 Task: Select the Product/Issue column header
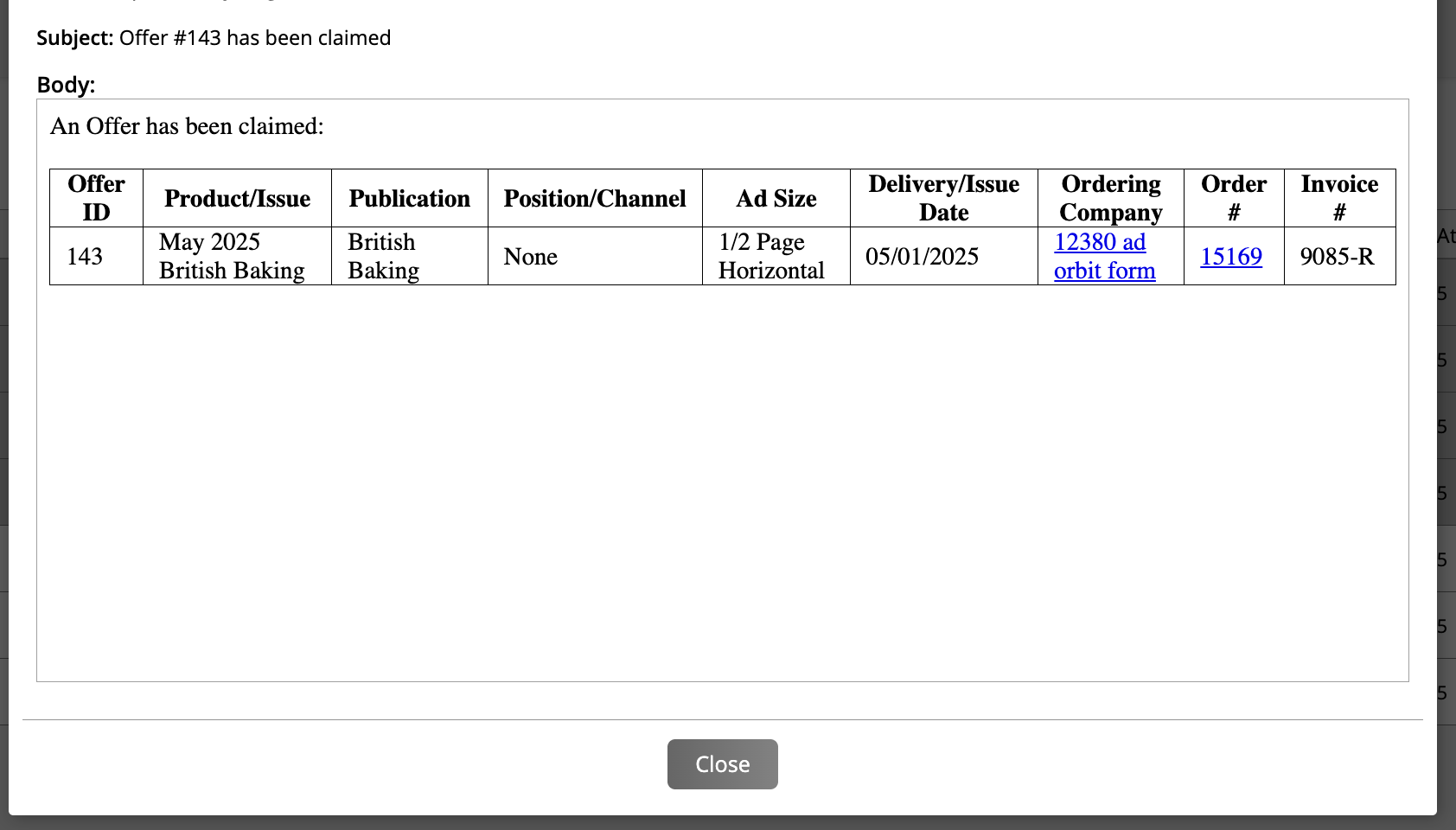click(237, 199)
